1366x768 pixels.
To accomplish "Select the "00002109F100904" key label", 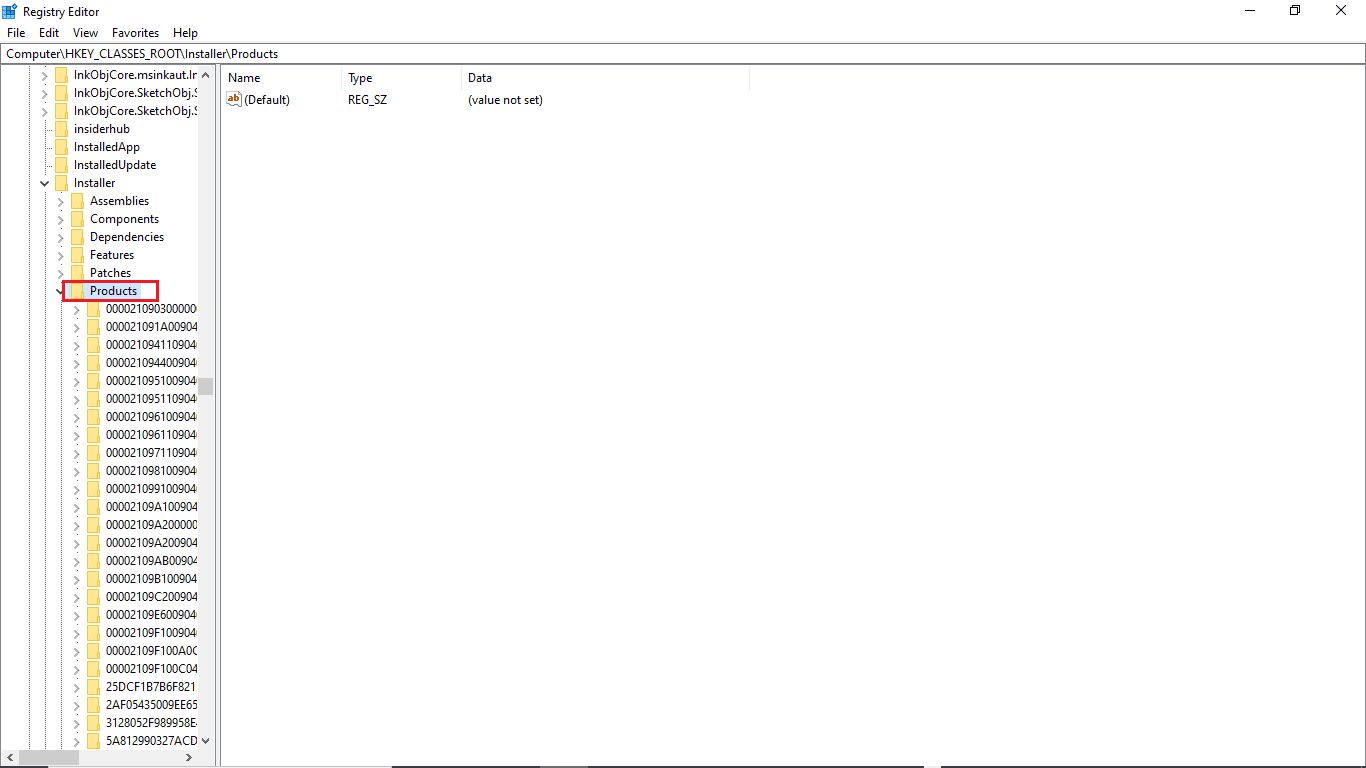I will coord(151,633).
